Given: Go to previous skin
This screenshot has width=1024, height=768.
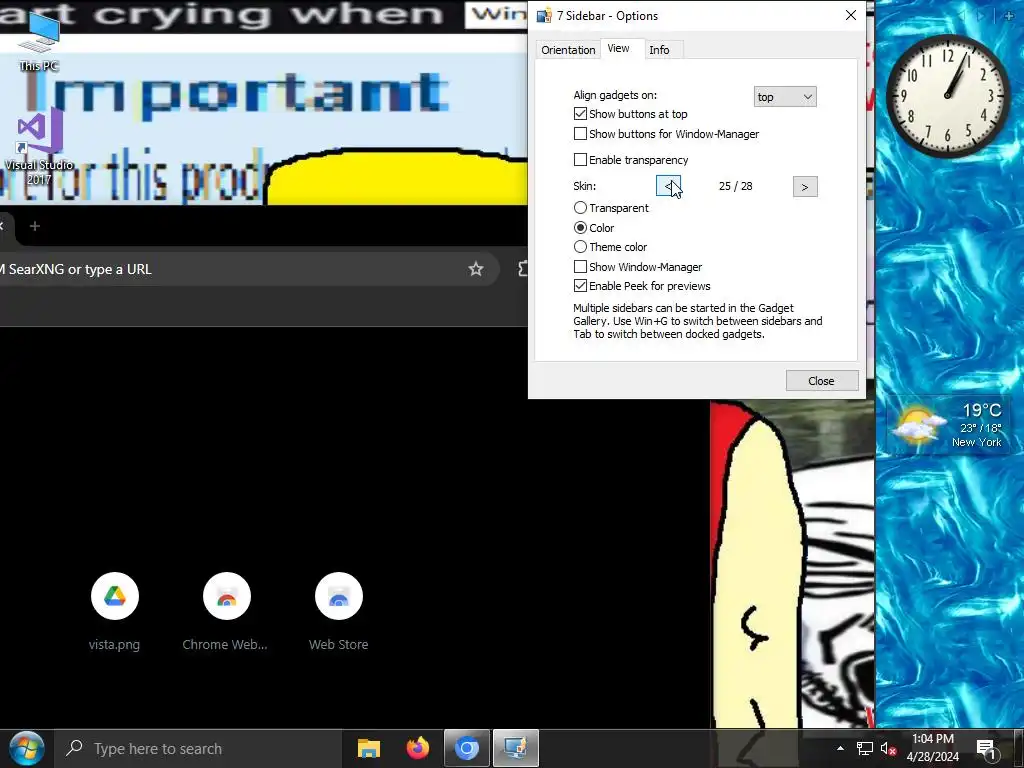Looking at the screenshot, I should point(668,186).
